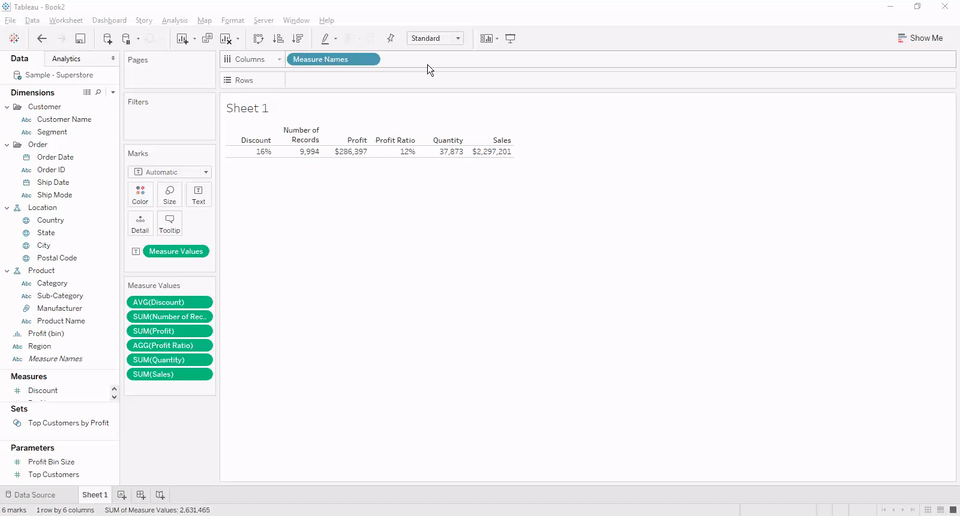Select the Top Customers by Profit set
Viewport: 960px width, 516px height.
pos(69,423)
